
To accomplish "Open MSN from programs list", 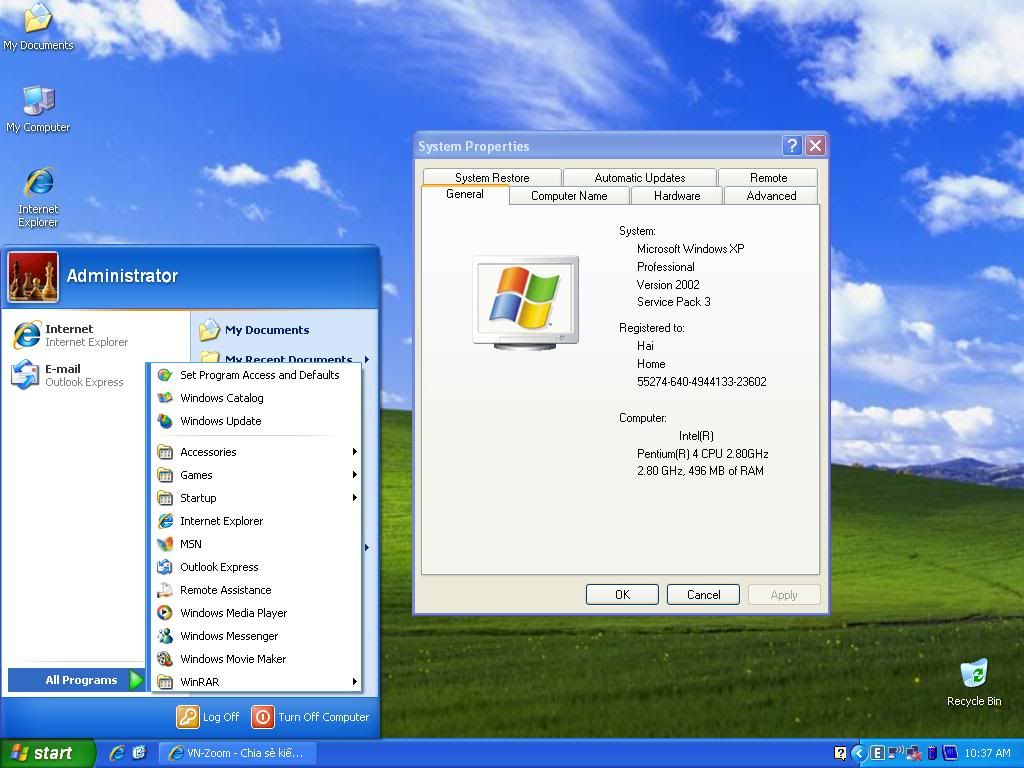I will tap(257, 544).
